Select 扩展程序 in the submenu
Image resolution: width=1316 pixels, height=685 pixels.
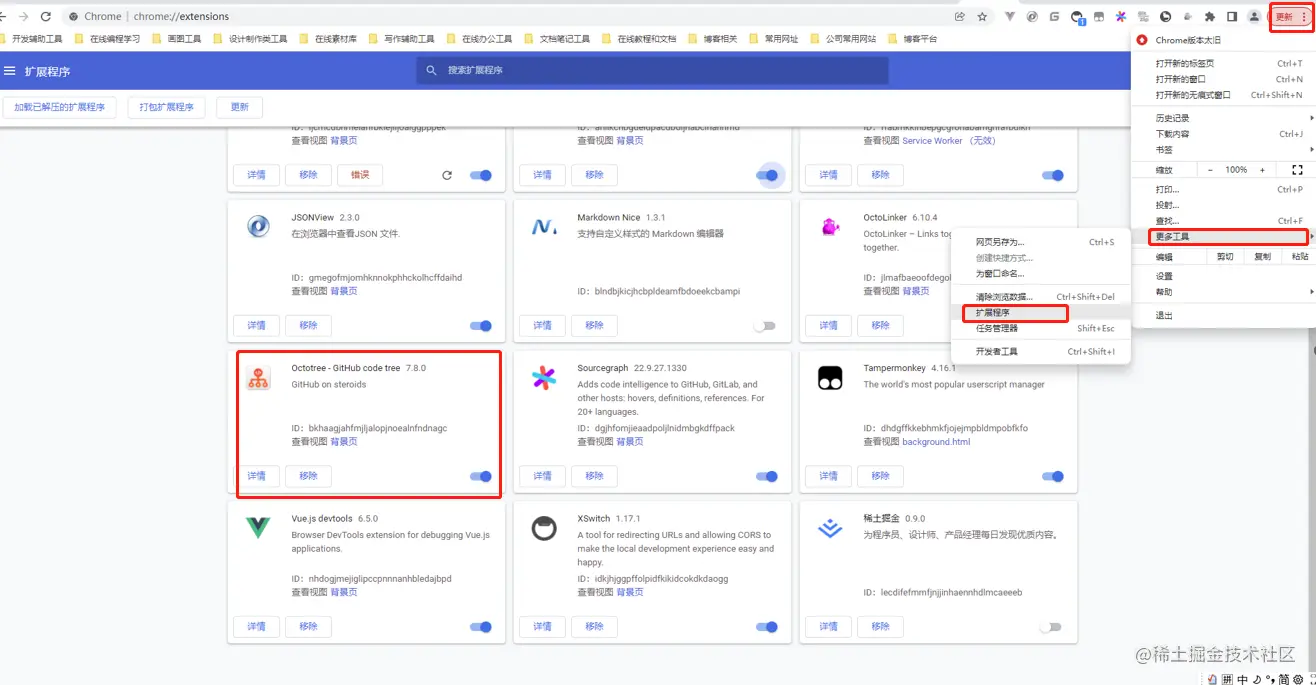[x=1040, y=313]
